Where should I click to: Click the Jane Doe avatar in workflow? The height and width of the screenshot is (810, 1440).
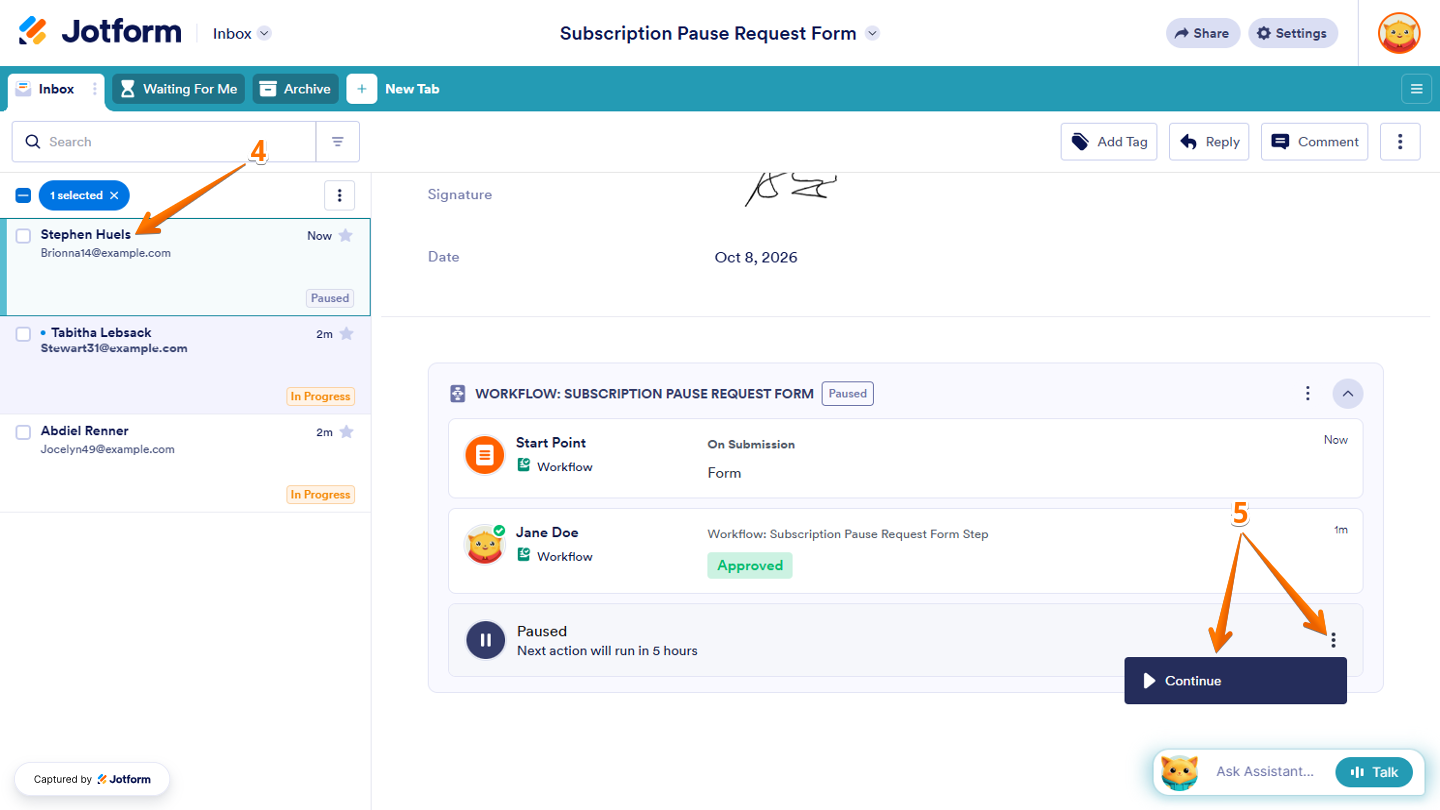485,545
